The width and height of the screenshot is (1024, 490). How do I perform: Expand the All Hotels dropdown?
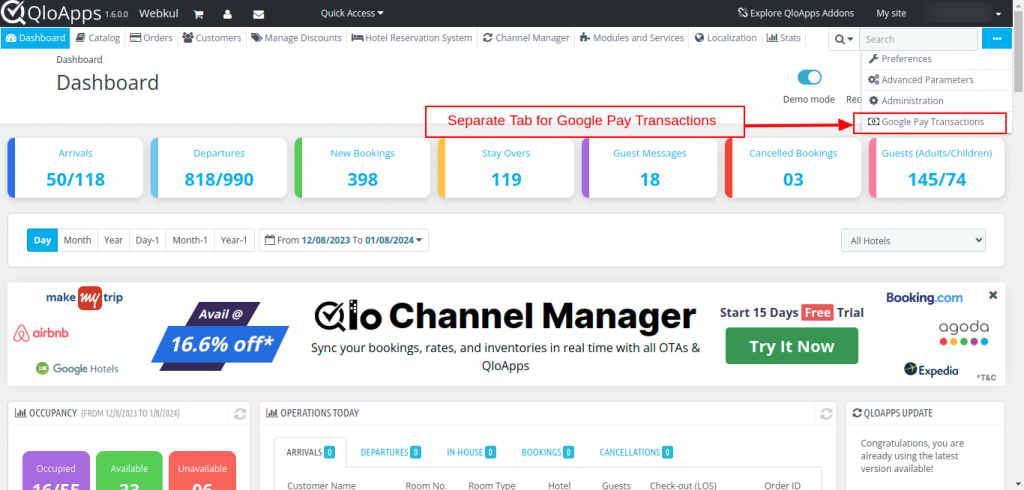coord(913,240)
